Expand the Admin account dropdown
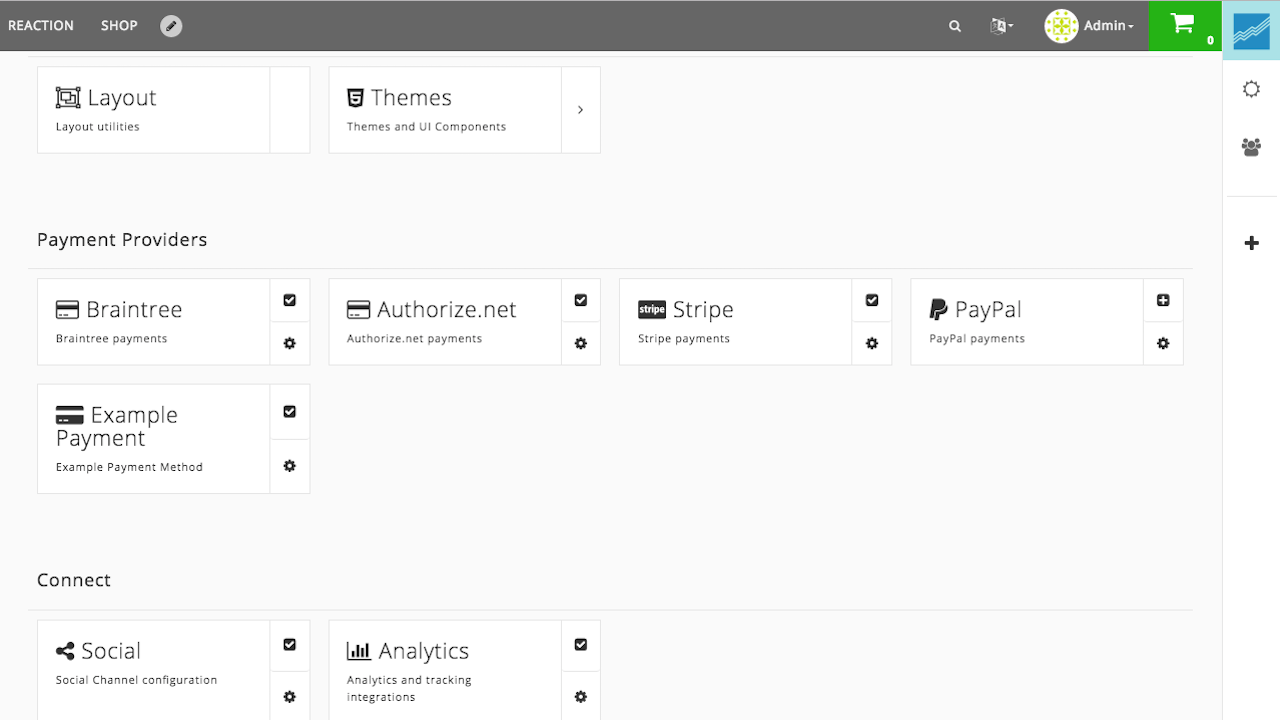Screen dimensions: 1280x720 coord(1090,26)
